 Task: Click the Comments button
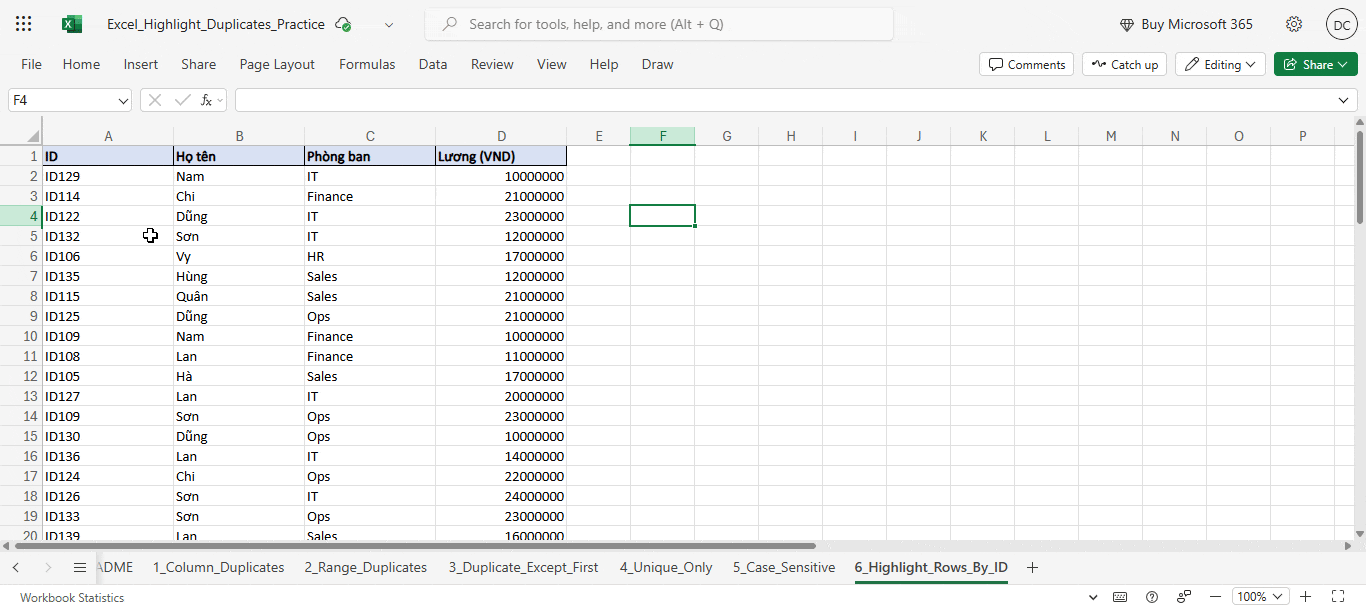coord(1026,64)
